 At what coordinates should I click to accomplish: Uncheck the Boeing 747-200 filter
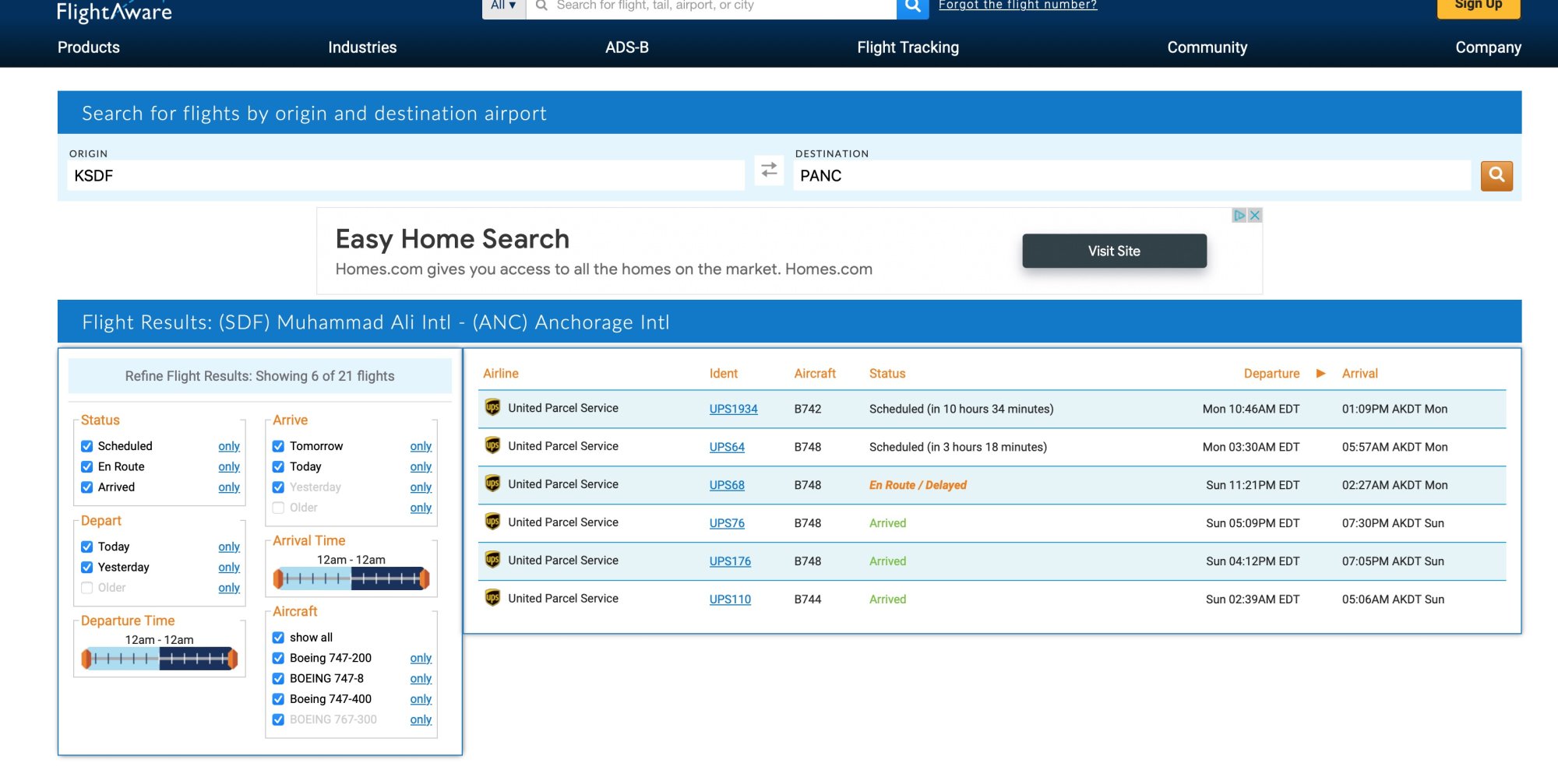click(278, 658)
